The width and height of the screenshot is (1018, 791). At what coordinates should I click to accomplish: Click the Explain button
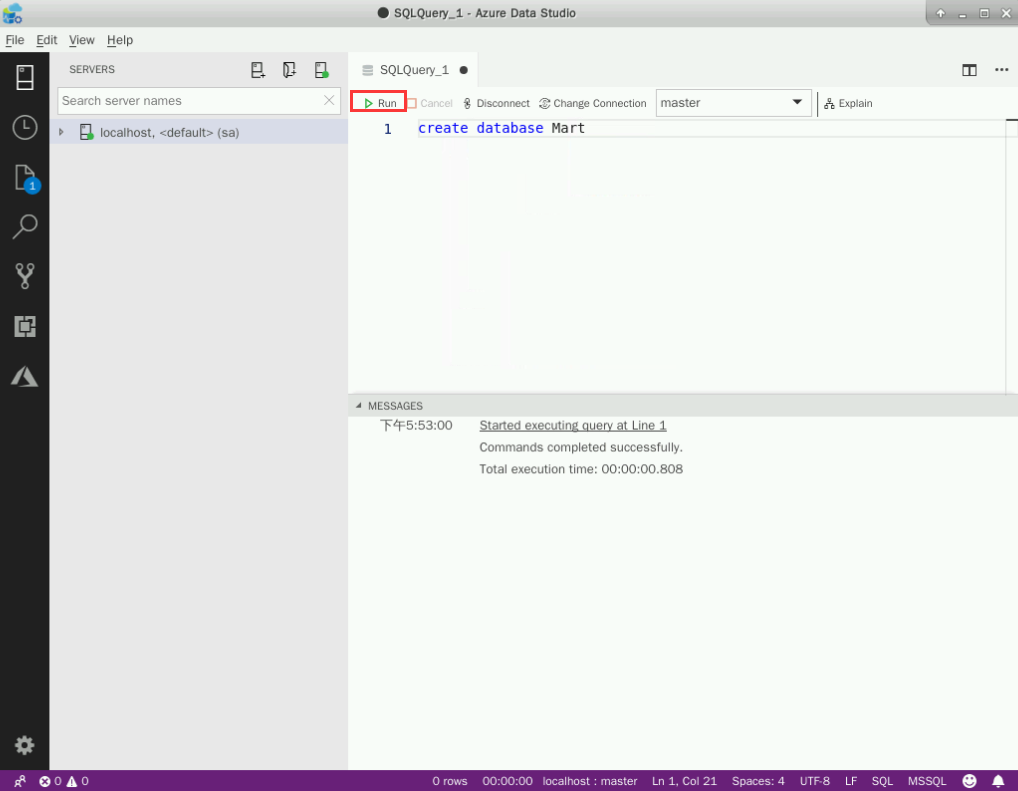(848, 103)
